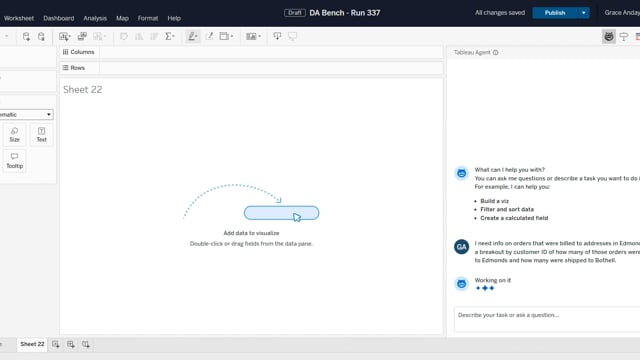The height and width of the screenshot is (360, 640).
Task: Click the 'Create a calculated field' suggestion
Action: coord(514,218)
